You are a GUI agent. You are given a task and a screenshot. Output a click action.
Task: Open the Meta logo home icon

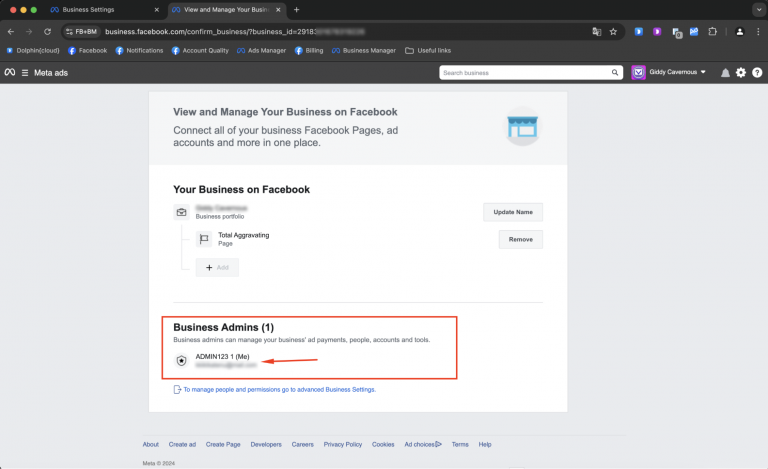click(x=10, y=72)
